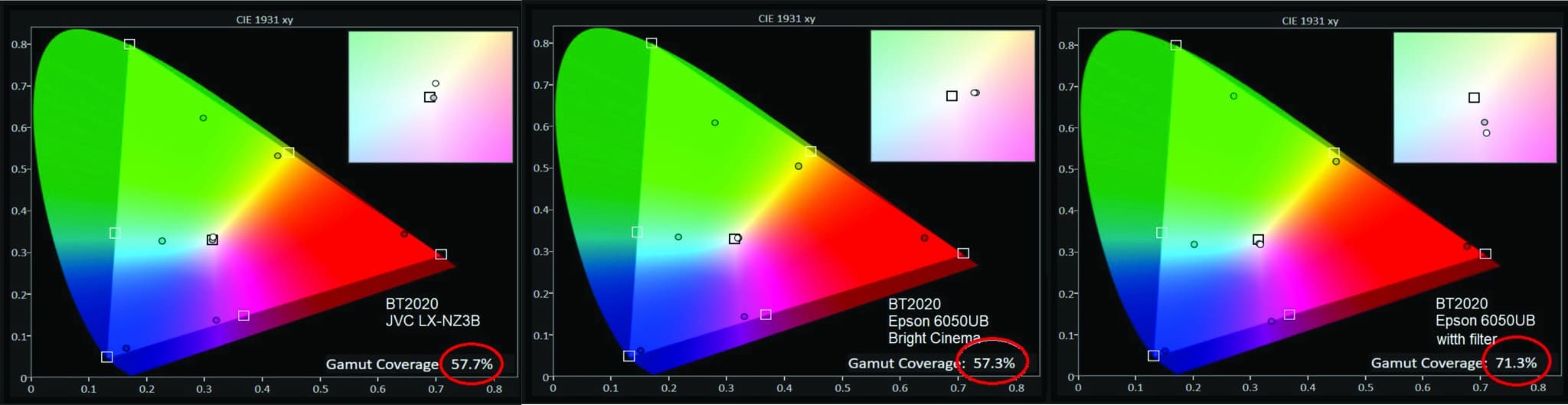Click measured red point in Bright Cinema chart

(x=924, y=238)
